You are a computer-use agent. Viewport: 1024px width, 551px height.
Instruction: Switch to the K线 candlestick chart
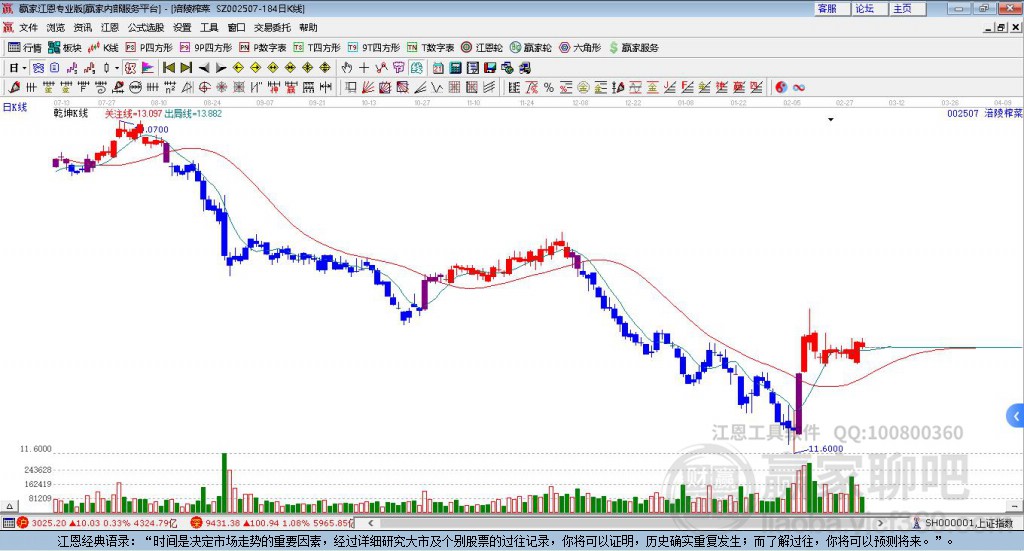tap(103, 48)
